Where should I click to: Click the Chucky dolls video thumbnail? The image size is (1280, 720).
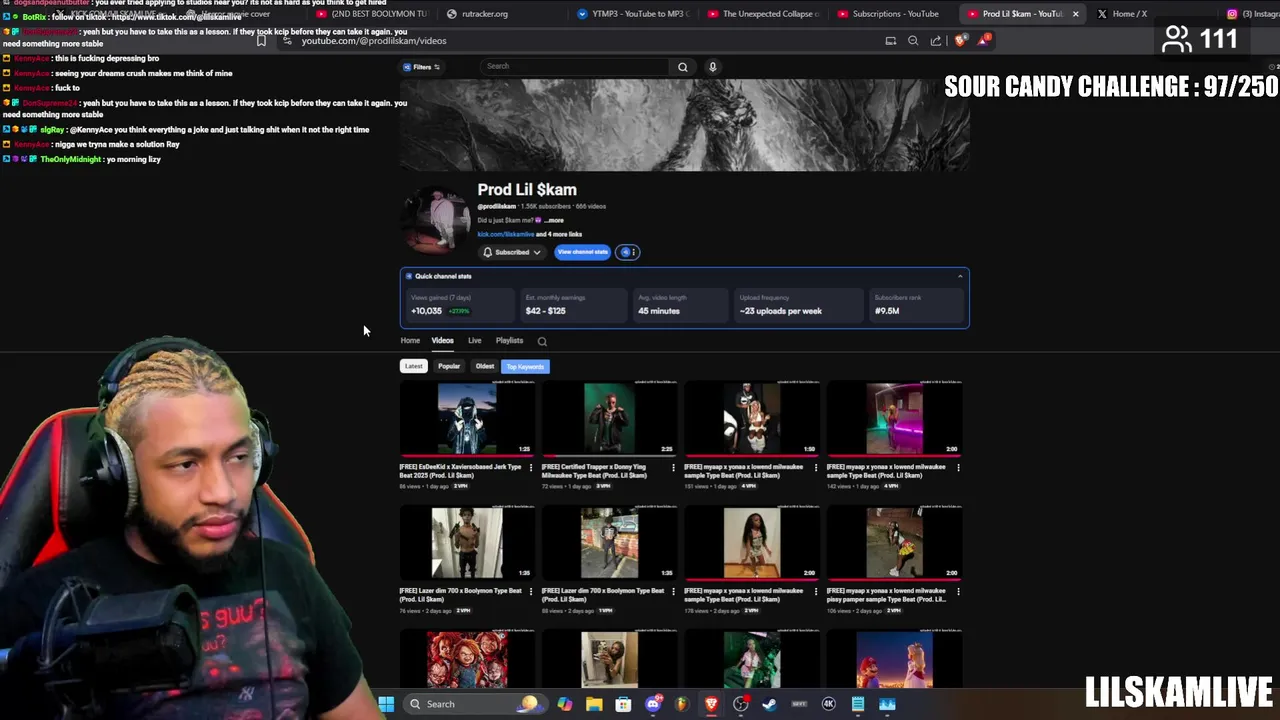(x=467, y=659)
